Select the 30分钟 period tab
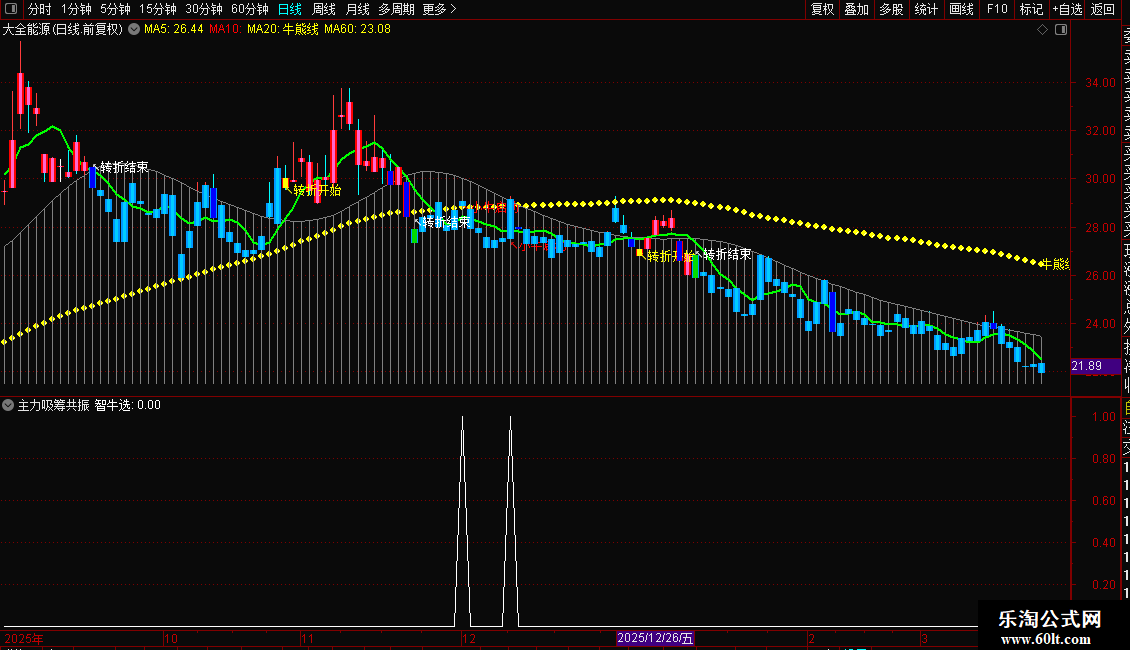 [204, 9]
